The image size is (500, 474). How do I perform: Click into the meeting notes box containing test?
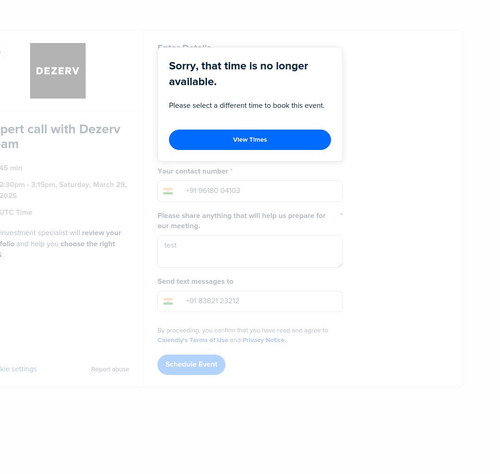tap(250, 251)
